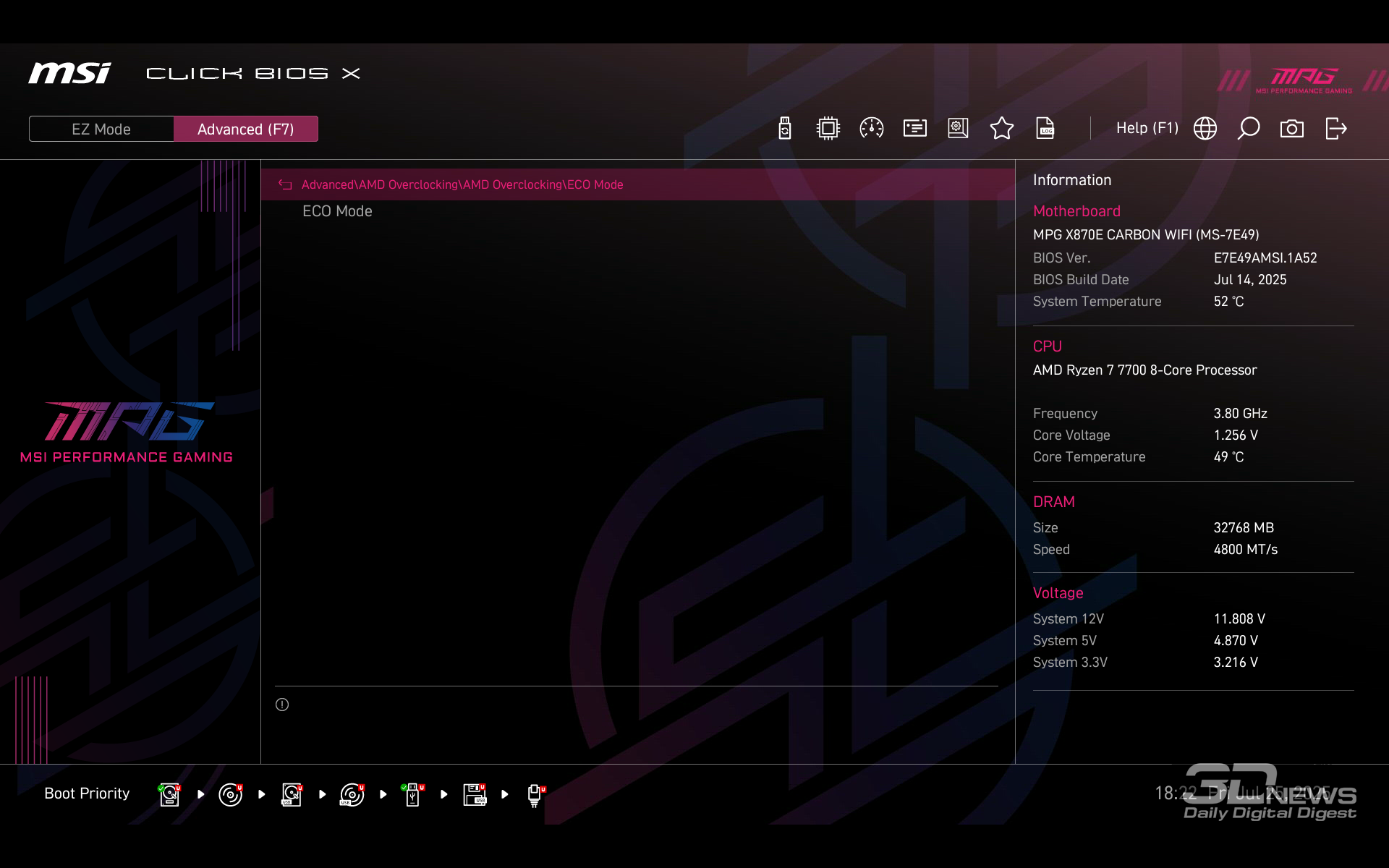This screenshot has width=1389, height=868.
Task: Click the Voltage section heading
Action: pos(1058,593)
